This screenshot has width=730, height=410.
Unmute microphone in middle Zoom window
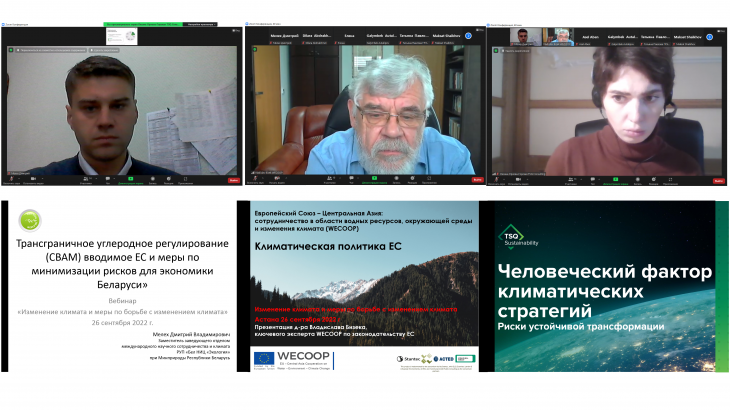point(255,178)
